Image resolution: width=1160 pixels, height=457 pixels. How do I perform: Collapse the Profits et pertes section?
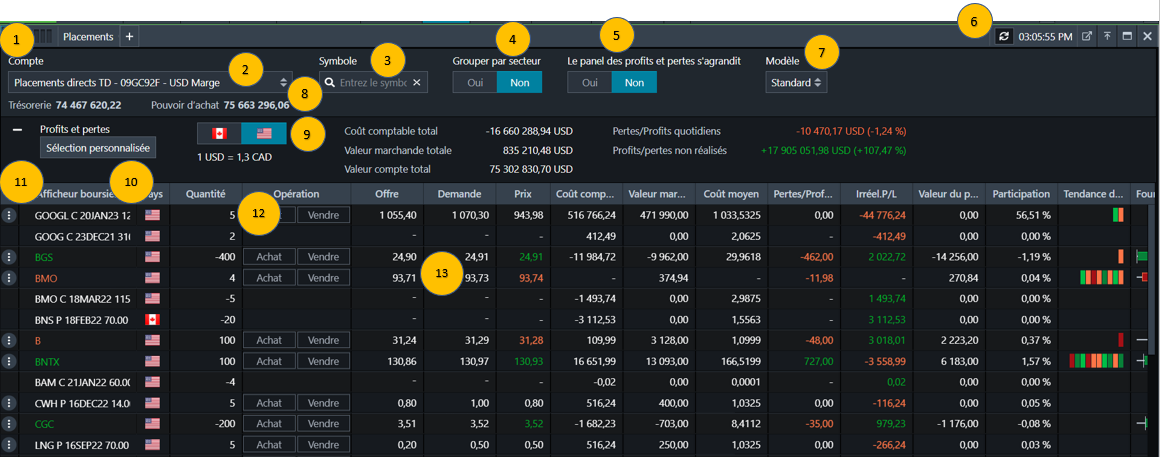tap(17, 129)
